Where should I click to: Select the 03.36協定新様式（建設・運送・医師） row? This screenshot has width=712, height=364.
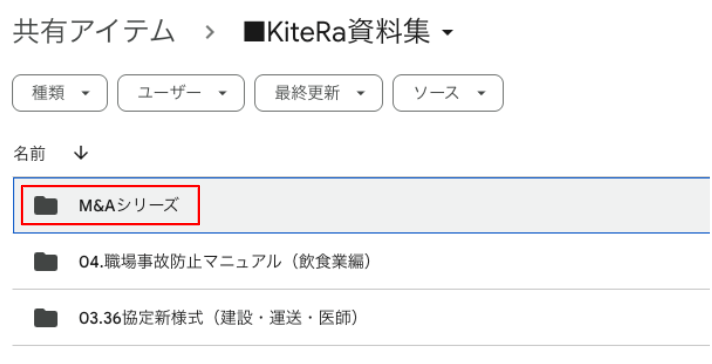coord(361,318)
